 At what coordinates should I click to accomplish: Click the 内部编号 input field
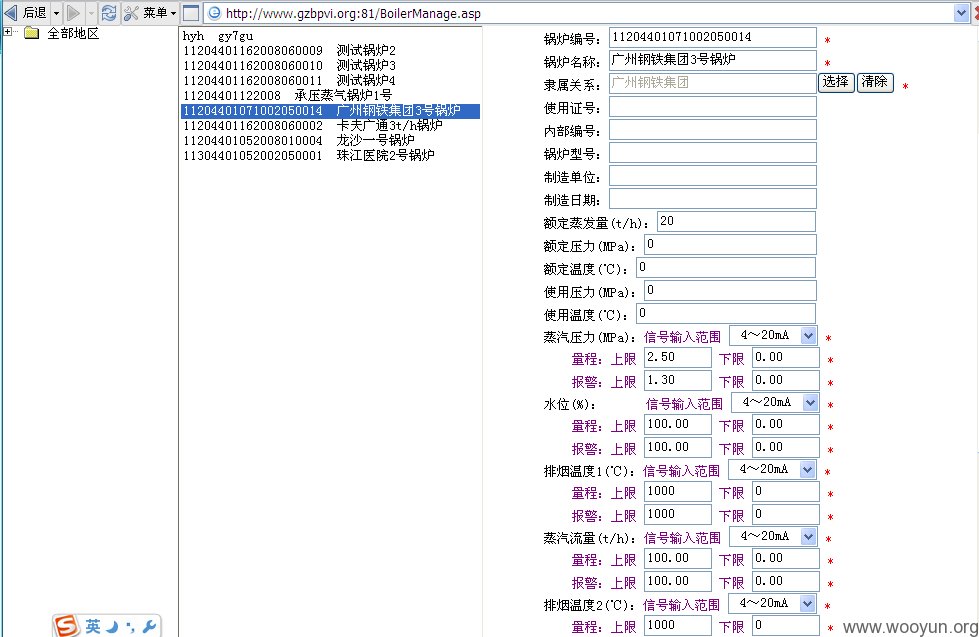(712, 130)
